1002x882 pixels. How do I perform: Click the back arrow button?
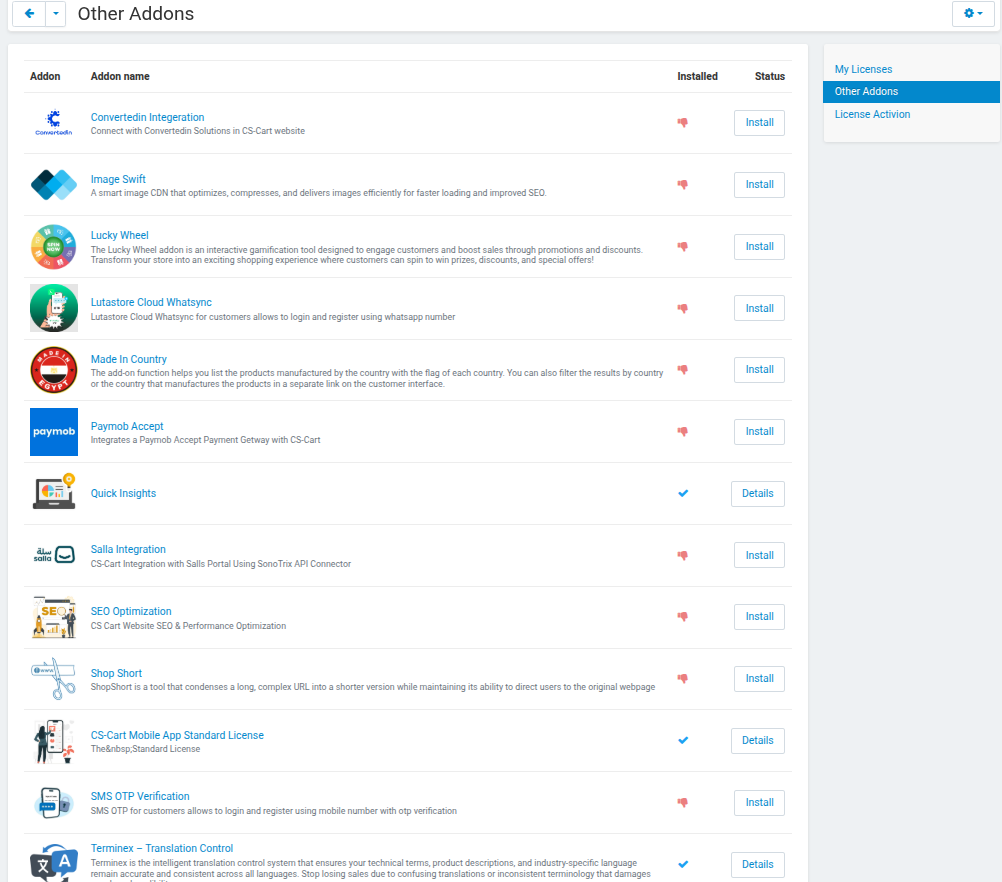(x=29, y=14)
